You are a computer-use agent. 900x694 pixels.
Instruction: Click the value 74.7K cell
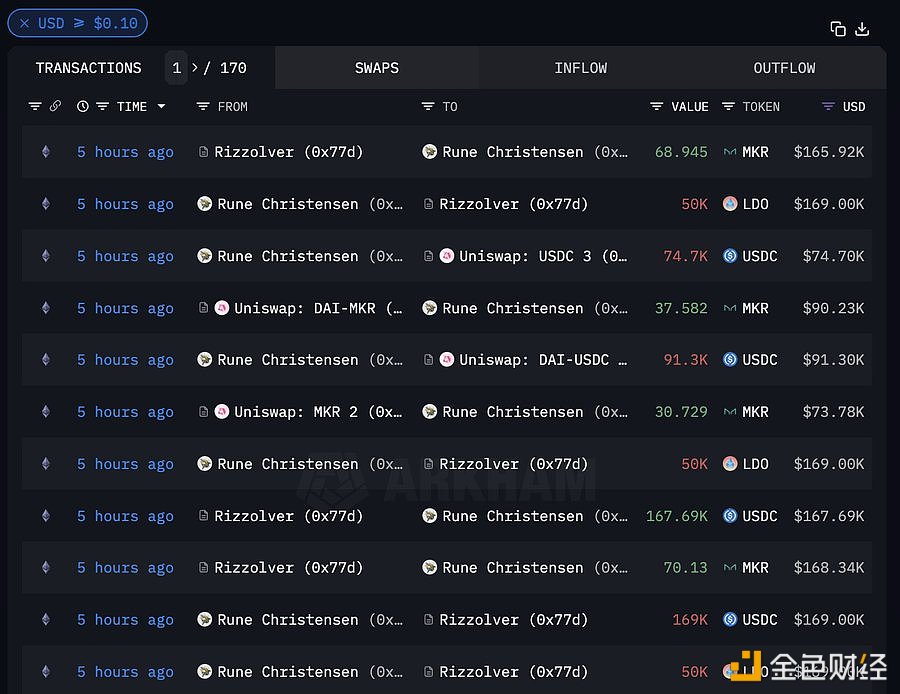point(686,256)
